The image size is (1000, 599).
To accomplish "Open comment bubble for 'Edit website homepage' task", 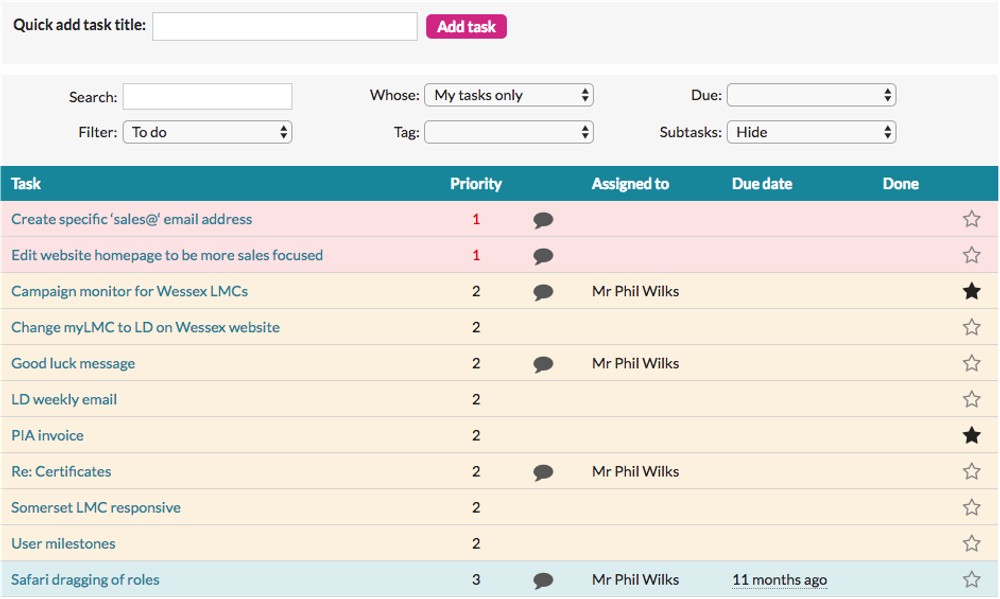I will click(543, 256).
